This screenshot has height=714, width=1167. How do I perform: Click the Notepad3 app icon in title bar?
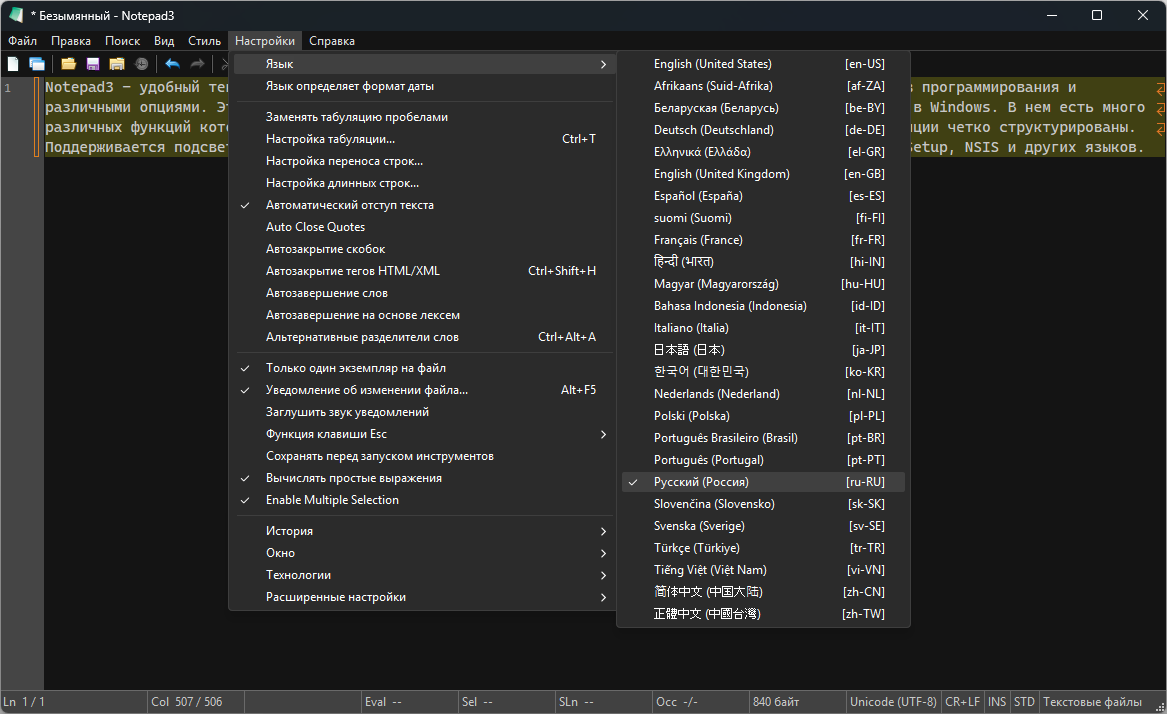[x=16, y=15]
